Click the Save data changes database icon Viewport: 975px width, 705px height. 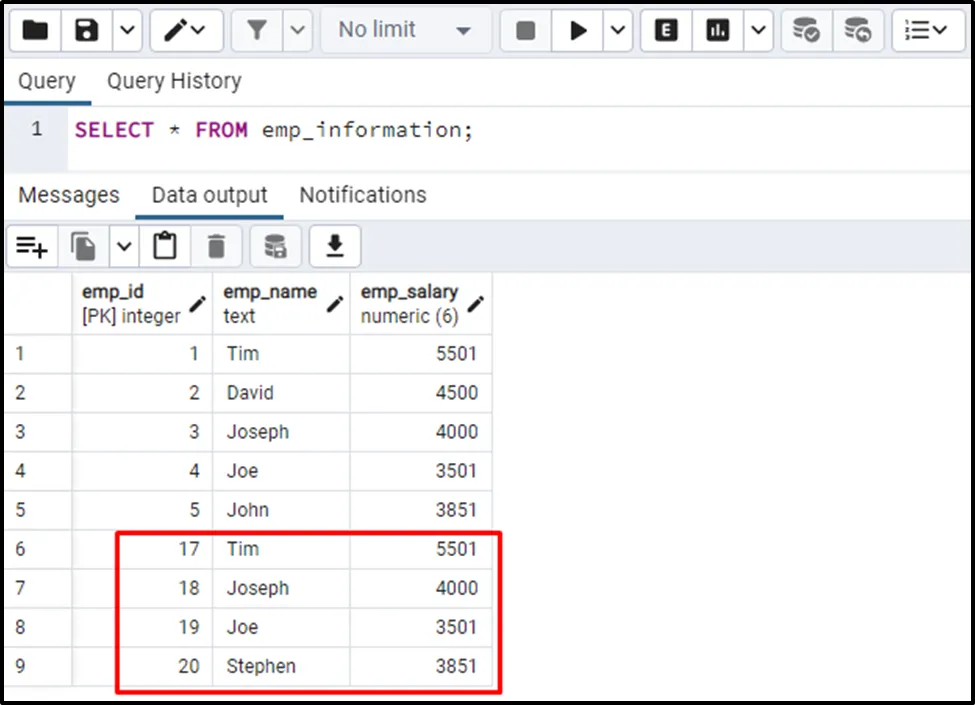coord(275,246)
